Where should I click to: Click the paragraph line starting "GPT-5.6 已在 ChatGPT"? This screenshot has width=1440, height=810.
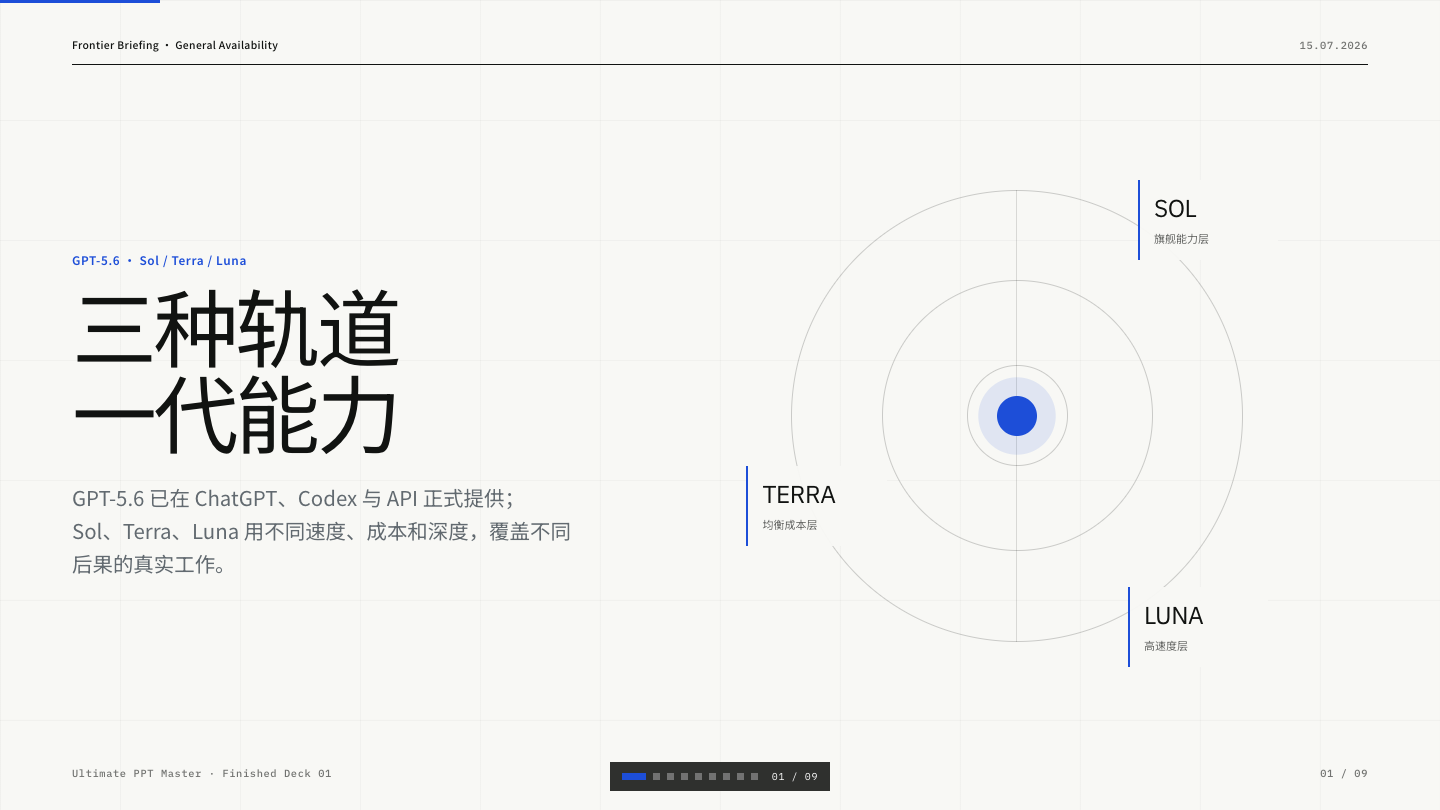pos(292,498)
